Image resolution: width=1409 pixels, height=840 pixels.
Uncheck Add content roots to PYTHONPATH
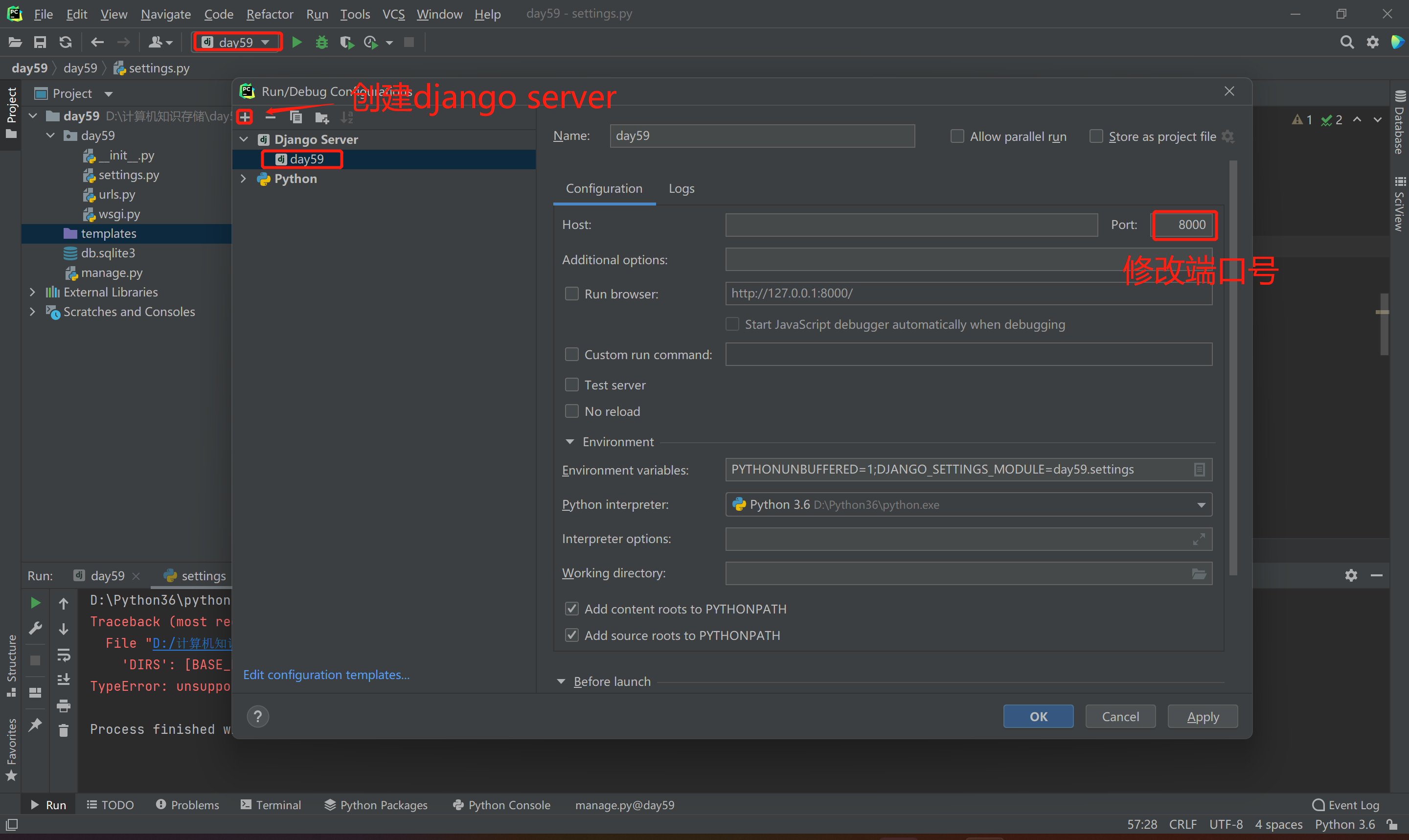571,609
